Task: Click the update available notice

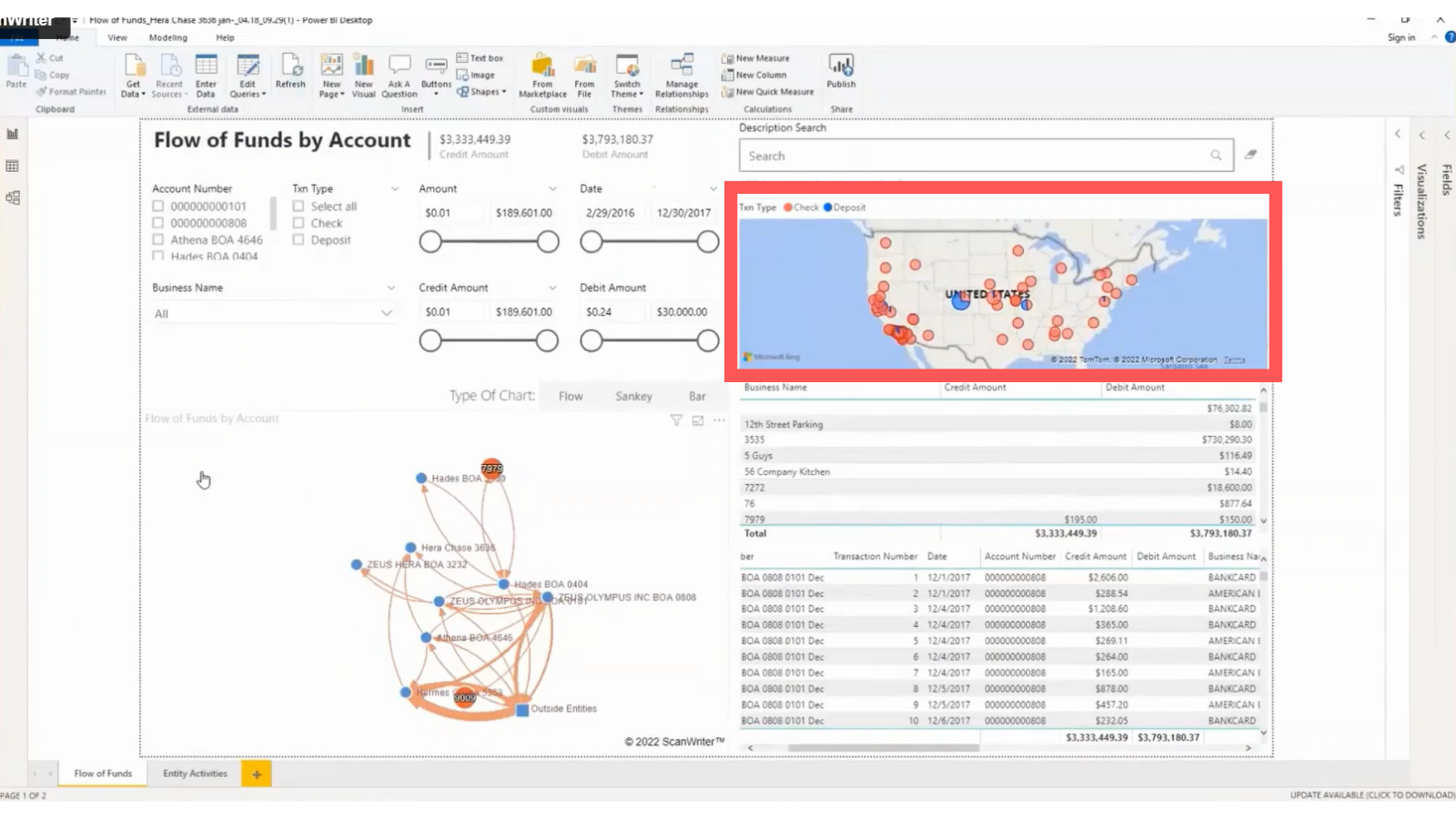Action: point(1372,794)
